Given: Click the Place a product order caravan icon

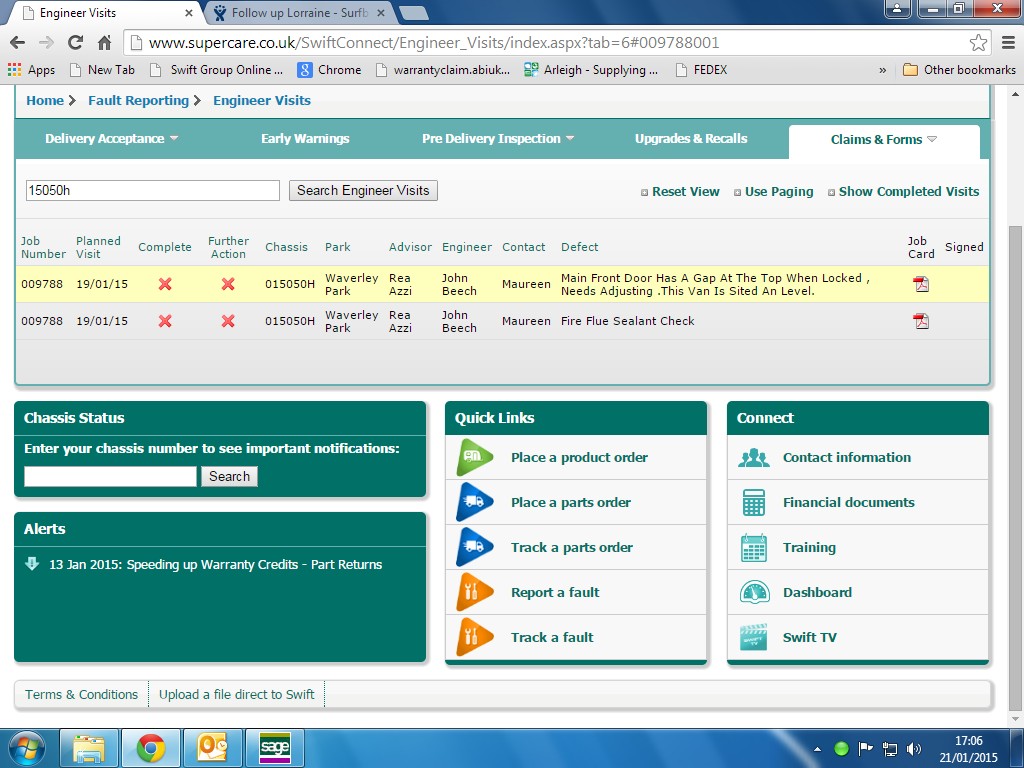Looking at the screenshot, I should 474,457.
